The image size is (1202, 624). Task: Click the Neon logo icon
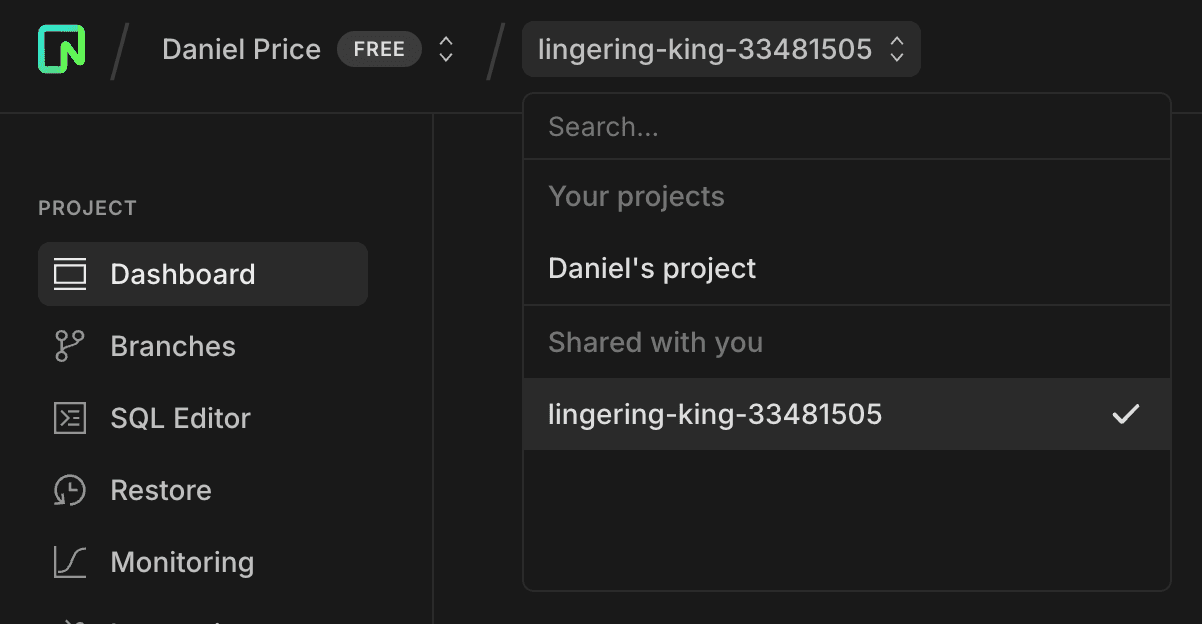[62, 47]
